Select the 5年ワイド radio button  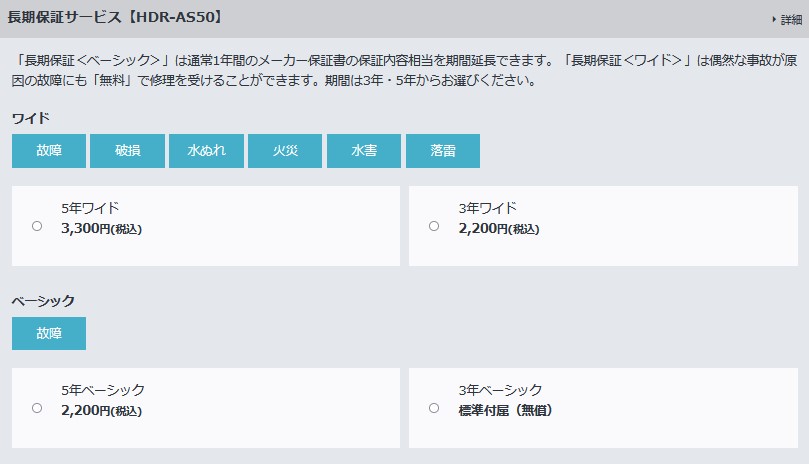click(37, 226)
